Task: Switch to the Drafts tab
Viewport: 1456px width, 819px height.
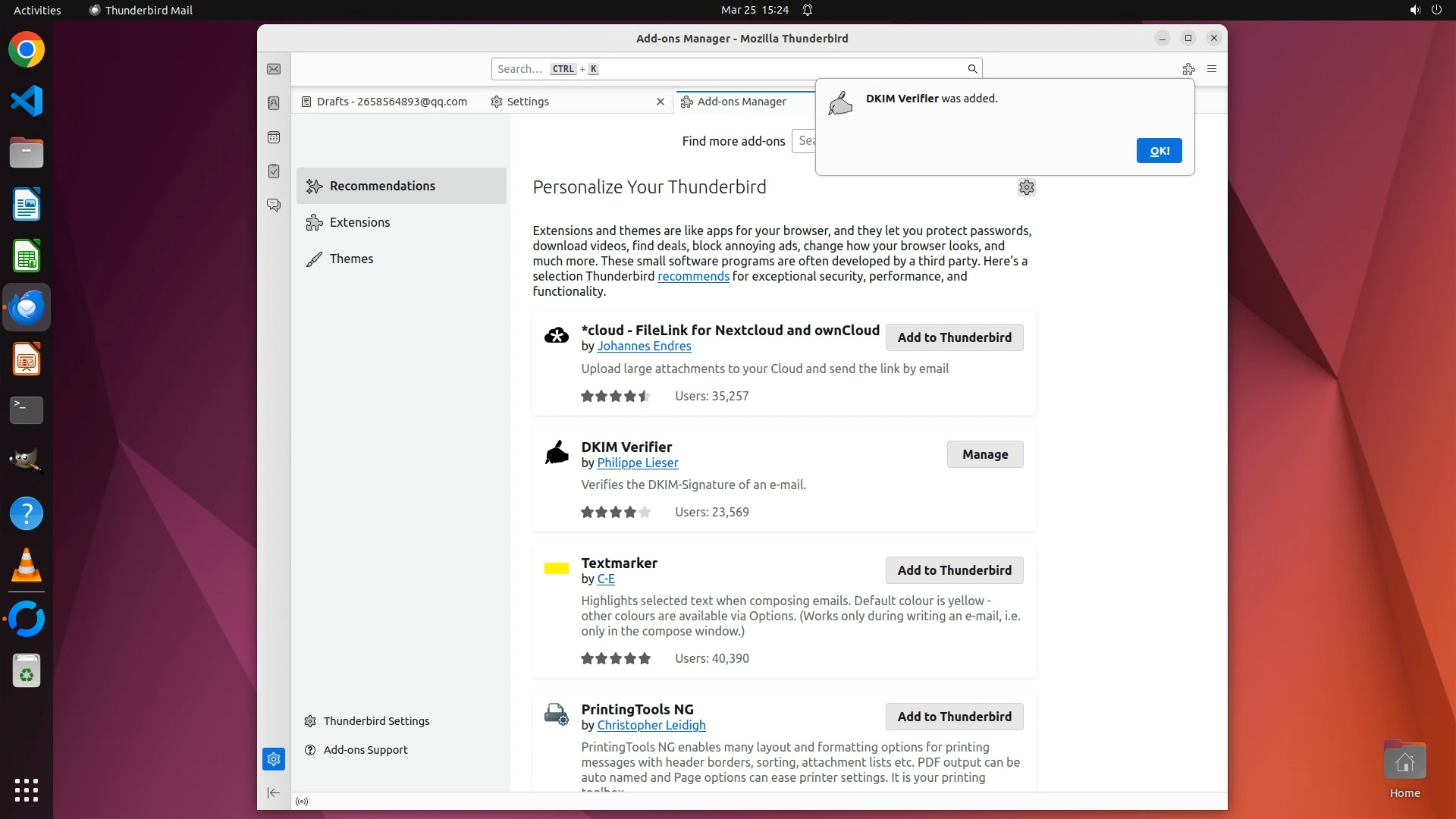Action: (384, 102)
